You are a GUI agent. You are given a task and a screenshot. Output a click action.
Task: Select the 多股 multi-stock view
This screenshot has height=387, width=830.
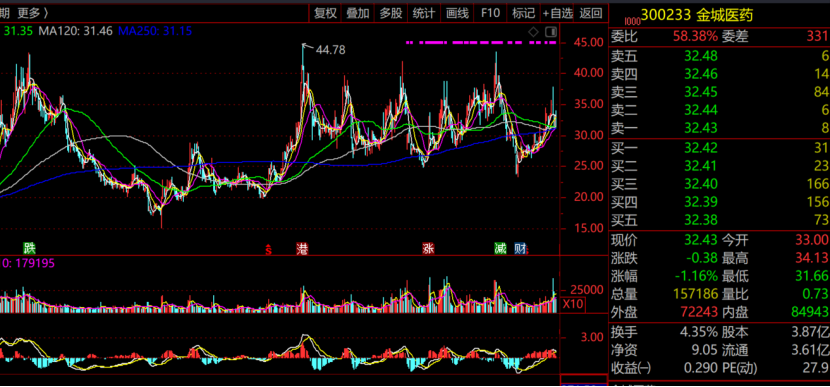(391, 13)
